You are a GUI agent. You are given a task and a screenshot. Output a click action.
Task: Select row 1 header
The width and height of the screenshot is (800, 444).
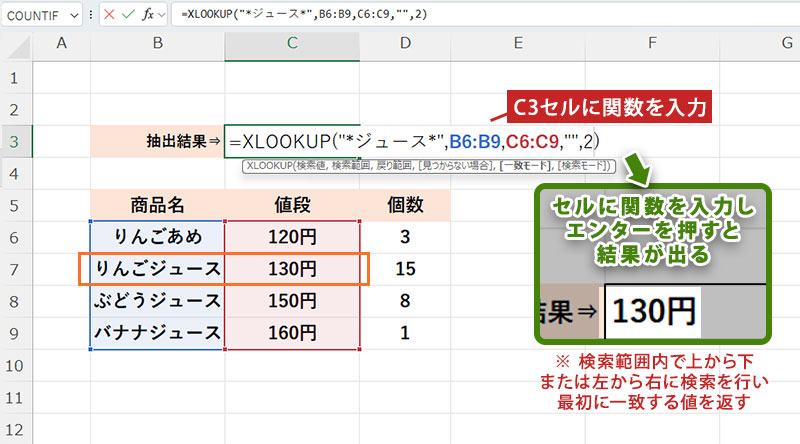click(14, 78)
